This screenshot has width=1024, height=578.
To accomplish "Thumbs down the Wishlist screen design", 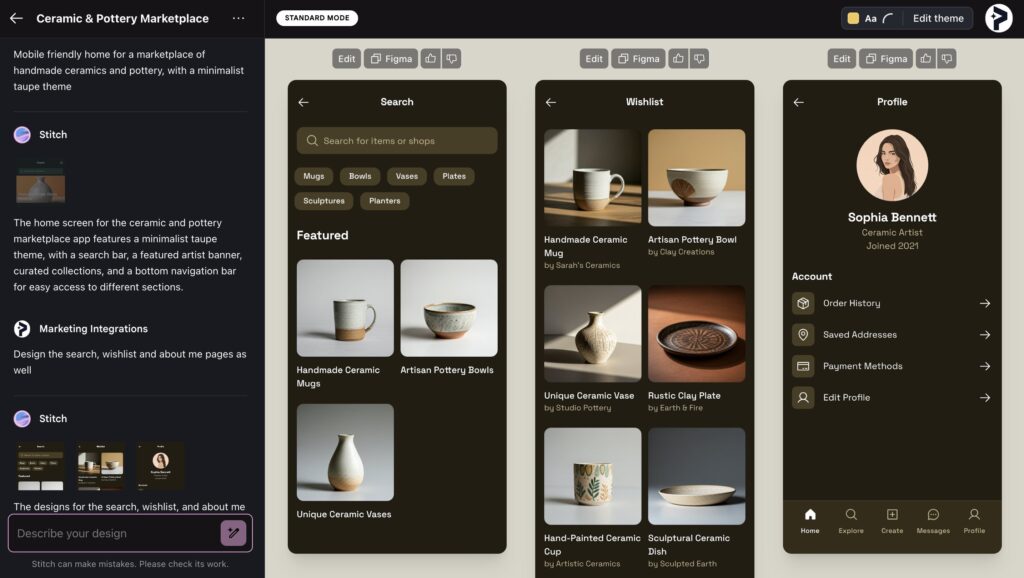I will pyautogui.click(x=699, y=59).
